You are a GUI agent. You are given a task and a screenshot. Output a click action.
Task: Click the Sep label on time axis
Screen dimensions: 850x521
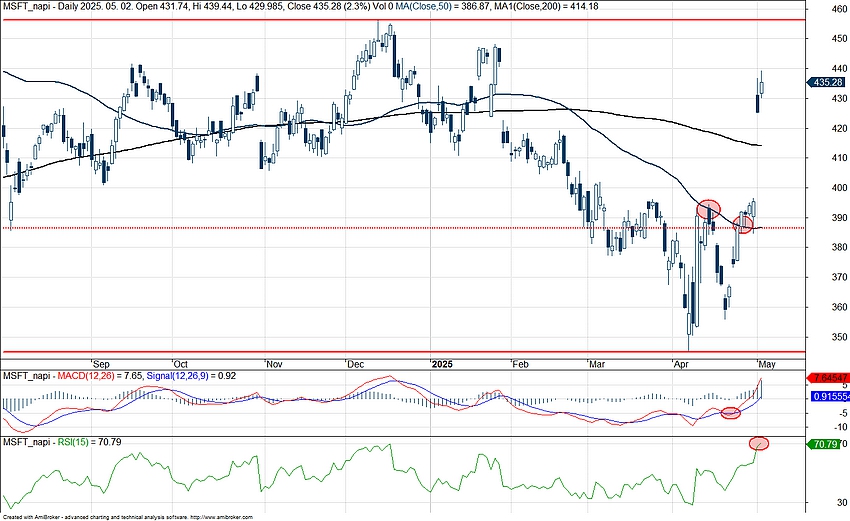[101, 364]
